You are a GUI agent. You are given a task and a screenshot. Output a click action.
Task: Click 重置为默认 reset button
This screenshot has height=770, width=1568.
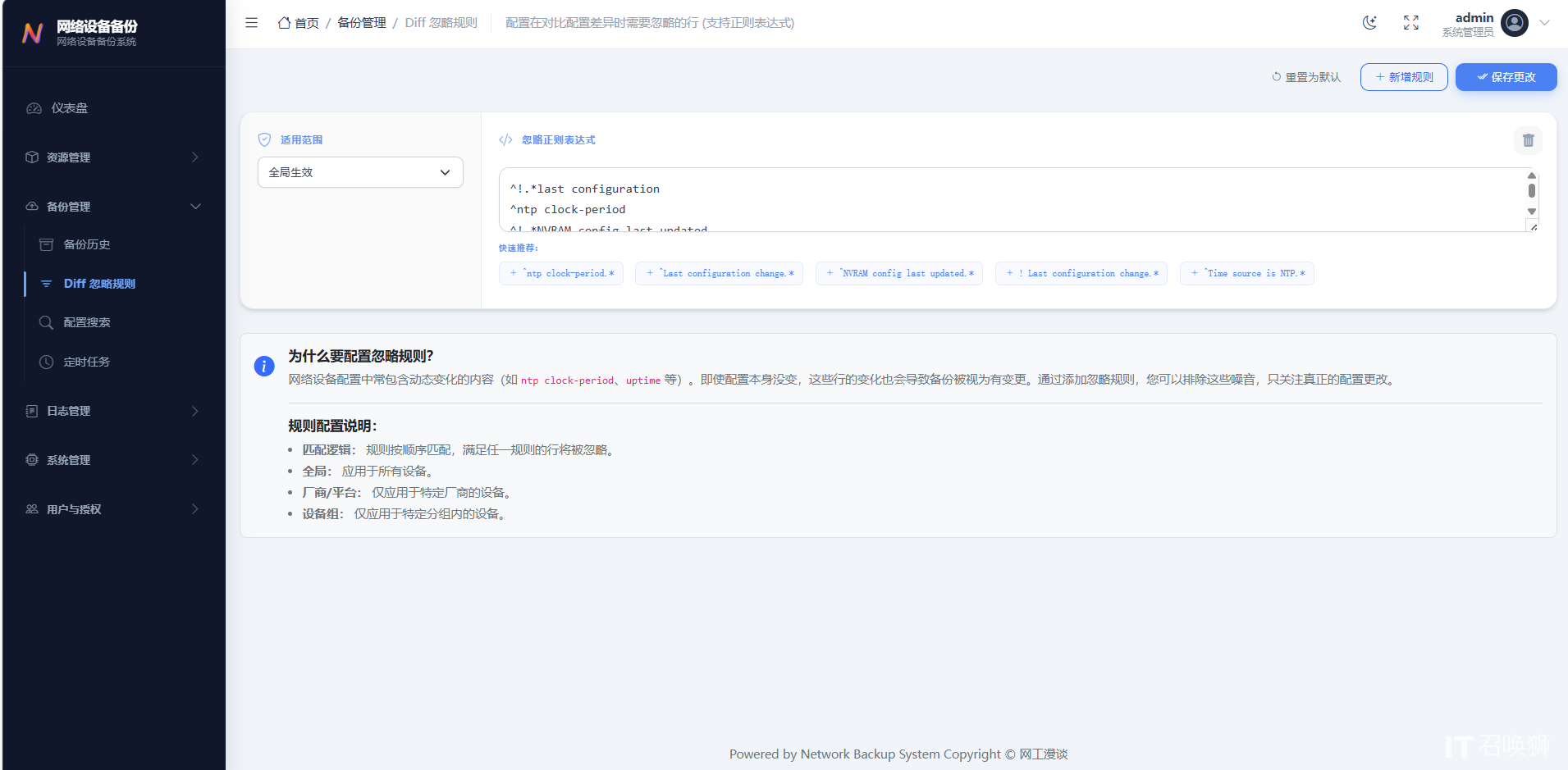coord(1306,77)
